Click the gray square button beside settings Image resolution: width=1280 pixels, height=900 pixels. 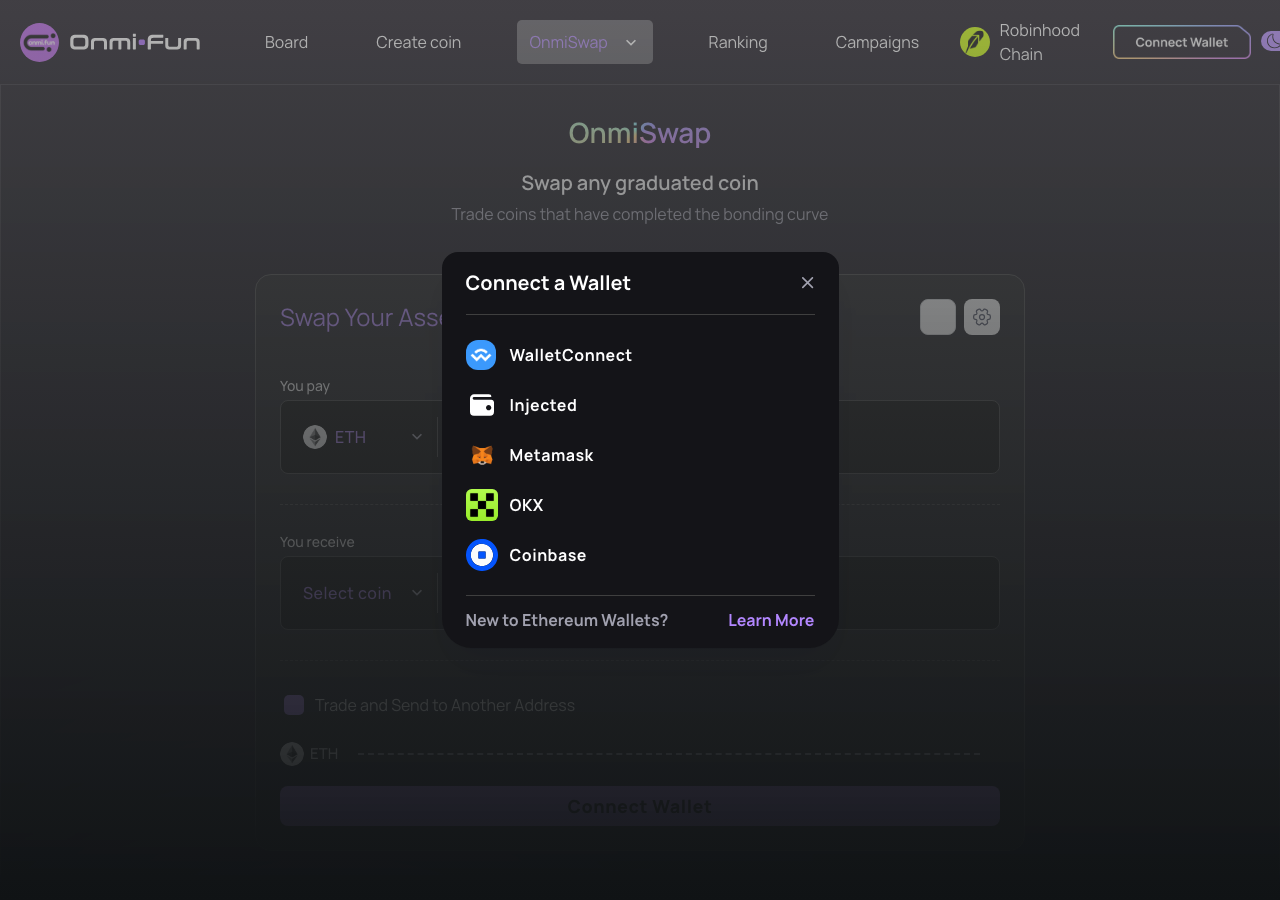pos(938,317)
